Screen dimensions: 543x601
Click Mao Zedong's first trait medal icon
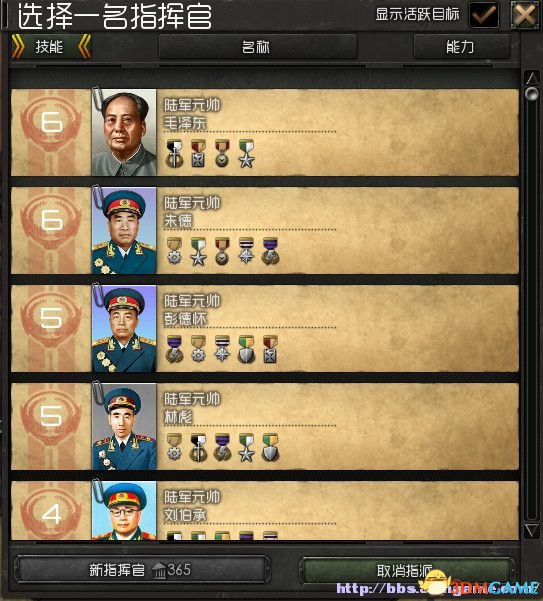click(x=174, y=153)
